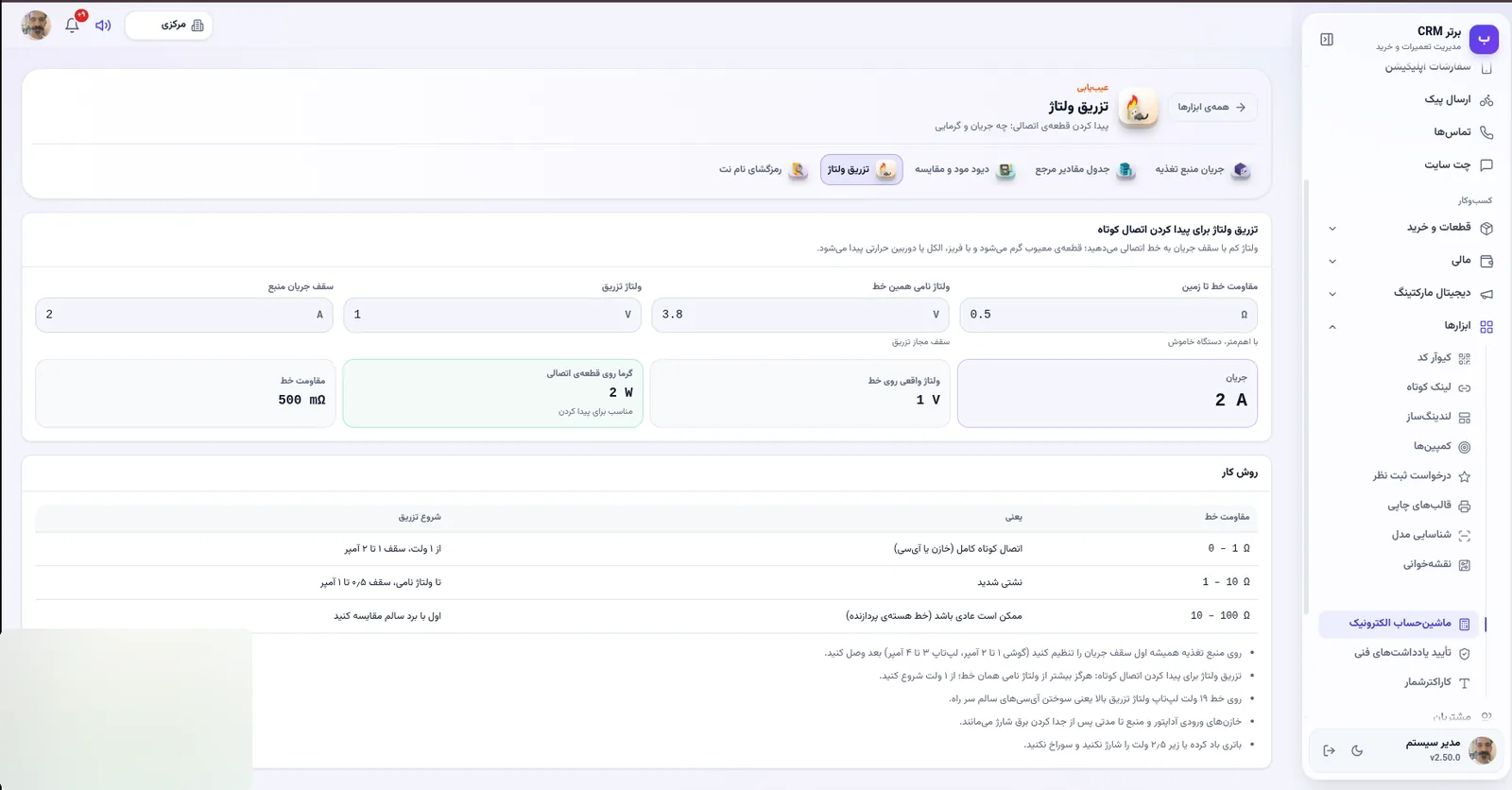Click the جریان 2 A result card
The image size is (1512, 790).
tap(1108, 393)
